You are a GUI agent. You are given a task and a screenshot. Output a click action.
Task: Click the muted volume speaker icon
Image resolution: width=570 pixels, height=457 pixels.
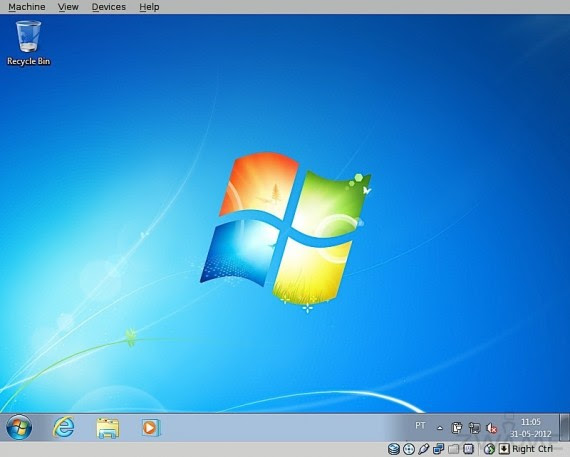click(x=491, y=428)
